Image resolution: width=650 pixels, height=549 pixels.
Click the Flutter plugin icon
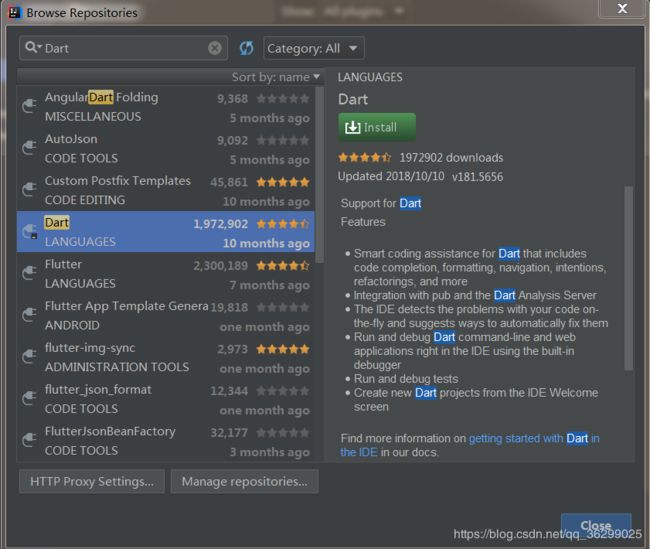(x=29, y=274)
